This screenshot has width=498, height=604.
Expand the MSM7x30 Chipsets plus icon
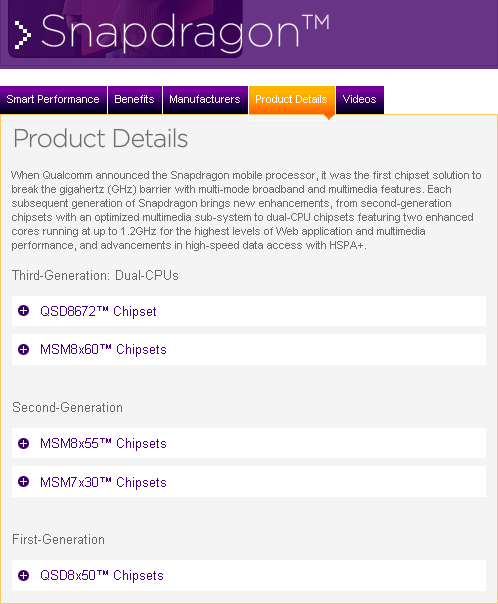pos(23,482)
